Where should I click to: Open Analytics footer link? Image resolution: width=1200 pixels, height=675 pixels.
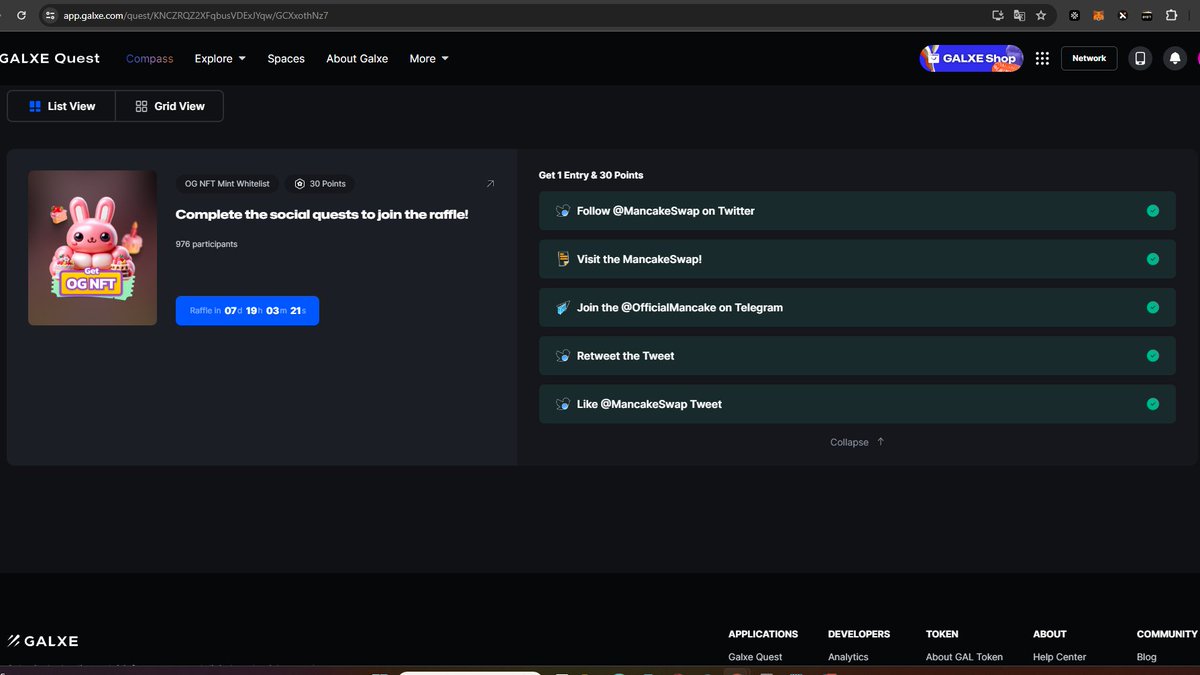(848, 657)
